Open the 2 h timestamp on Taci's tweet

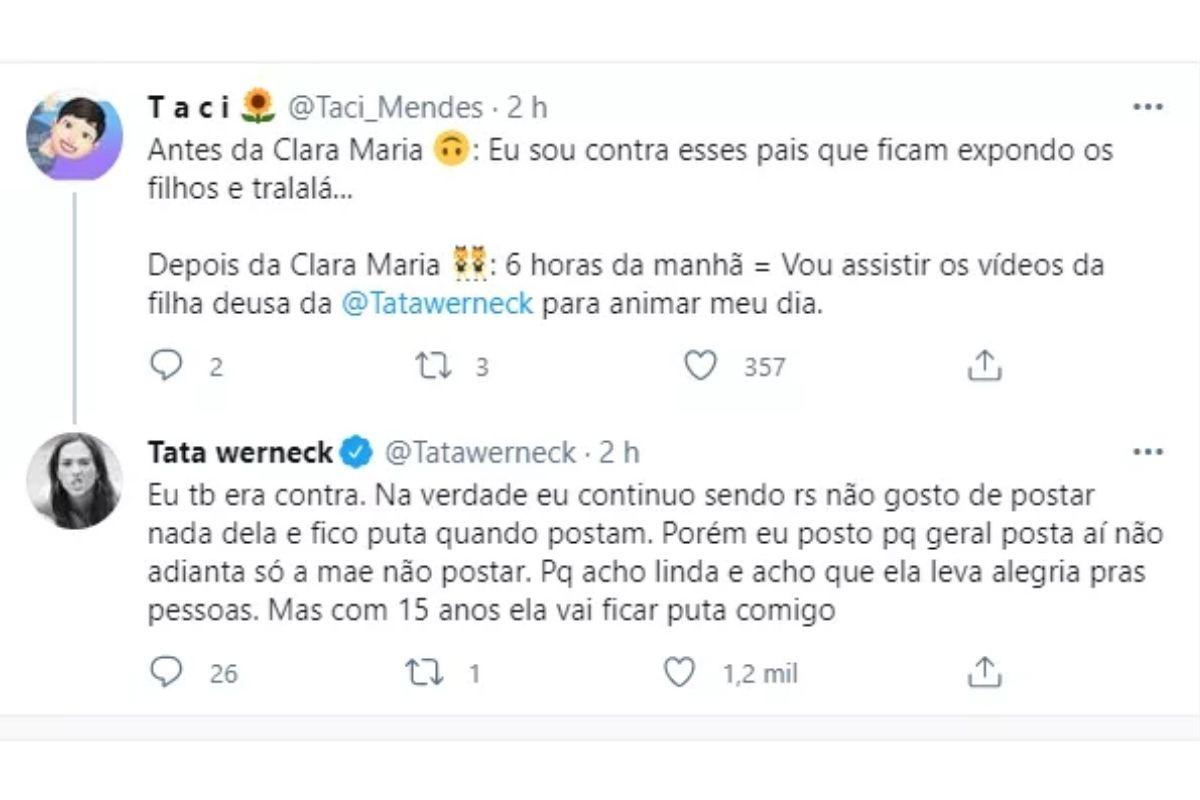(x=526, y=107)
